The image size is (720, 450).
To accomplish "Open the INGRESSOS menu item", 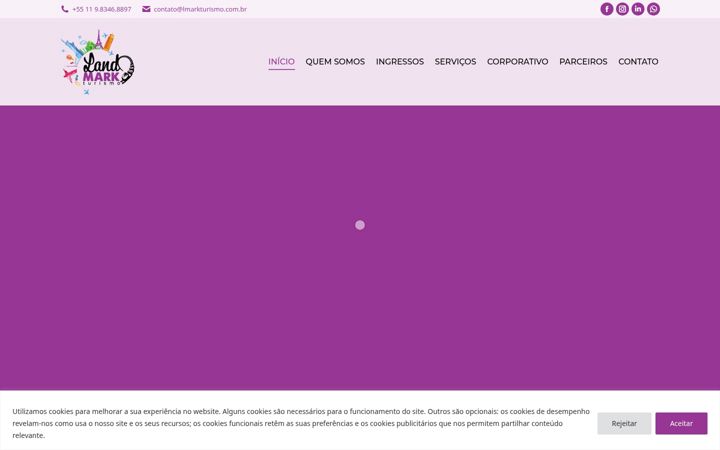I will pyautogui.click(x=400, y=62).
